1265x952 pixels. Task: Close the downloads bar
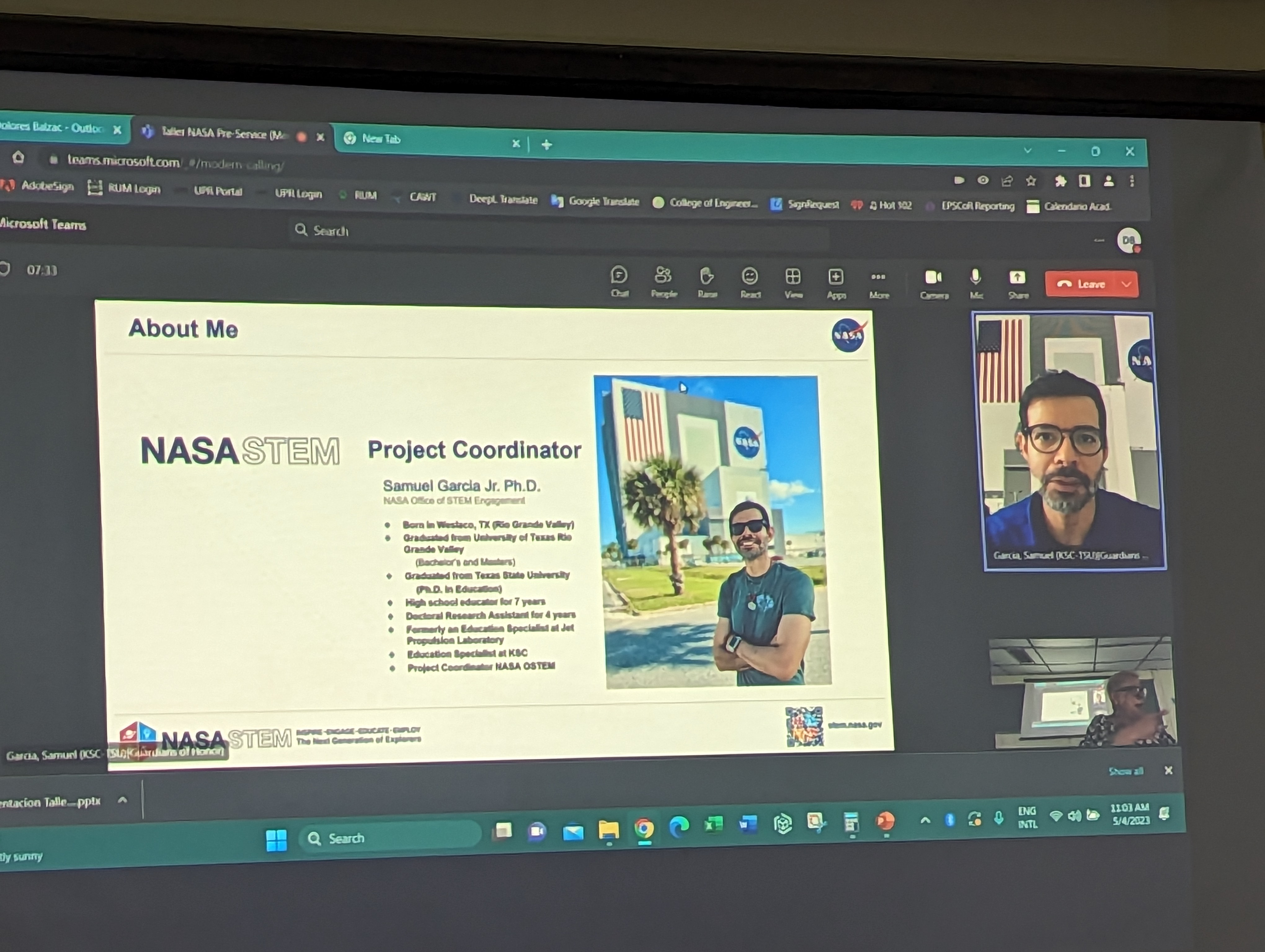pos(1168,770)
